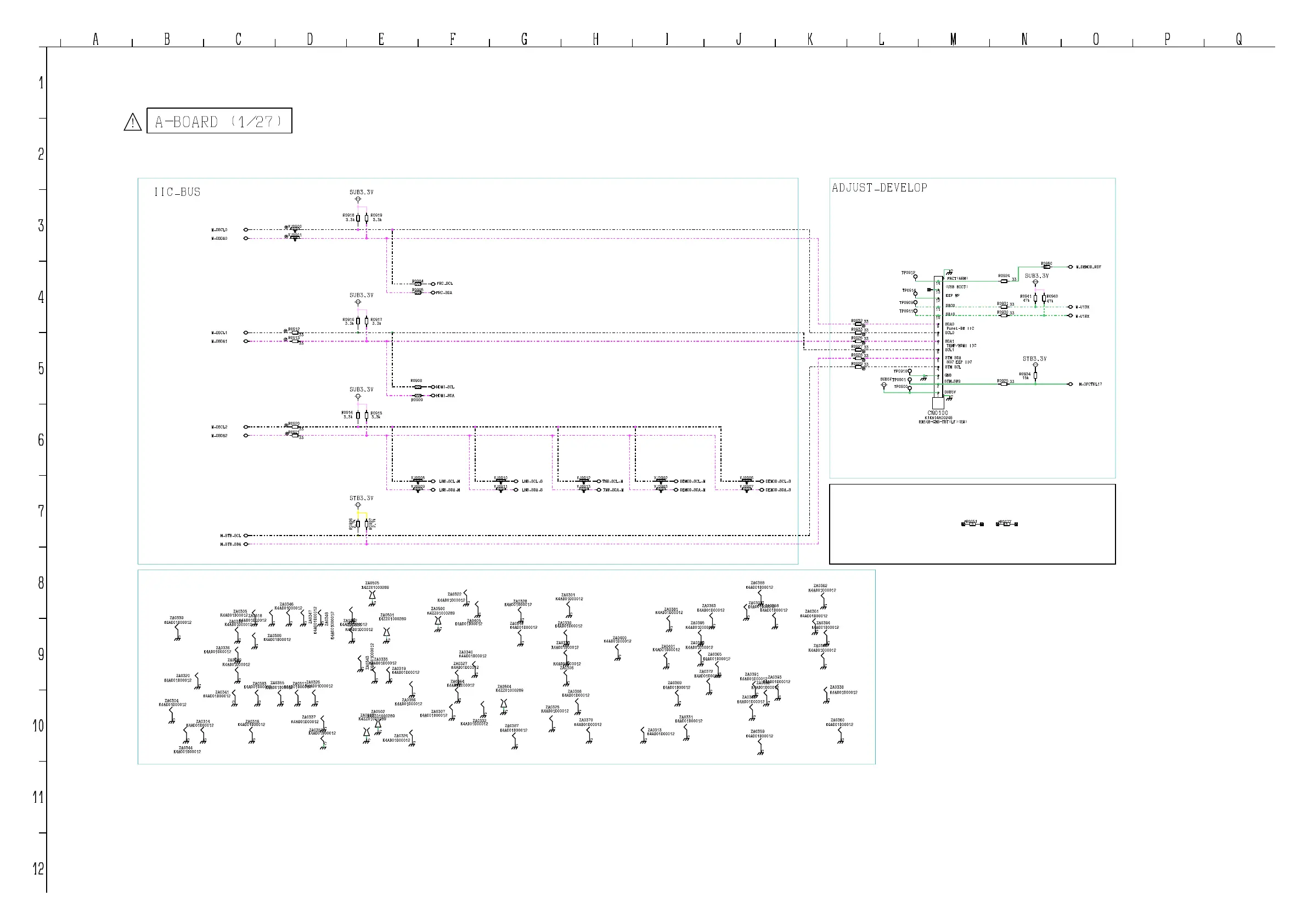Click the FRC_SCL output port symbol

pyautogui.click(x=433, y=284)
